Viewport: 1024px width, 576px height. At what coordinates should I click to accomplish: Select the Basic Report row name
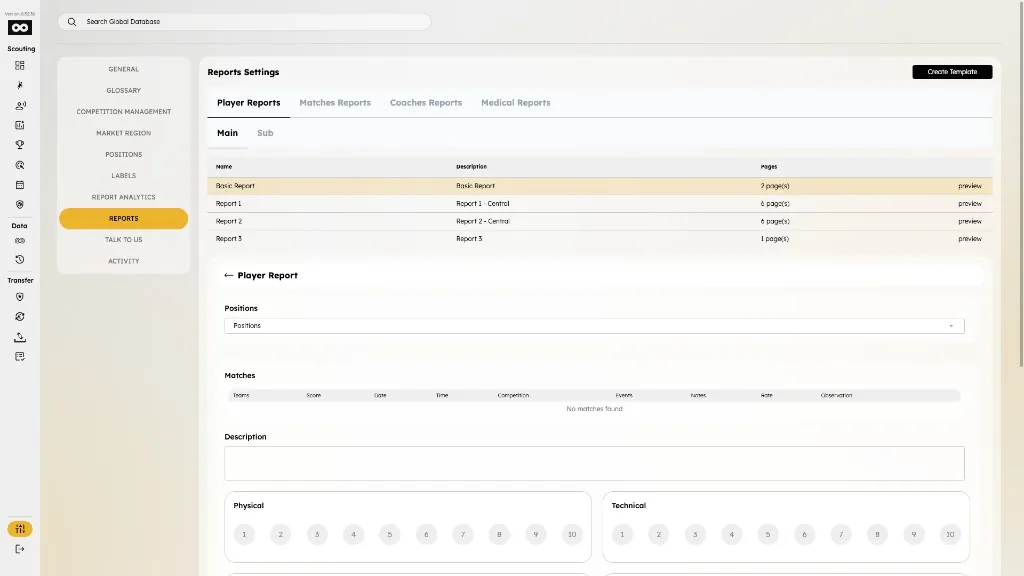[x=235, y=186]
